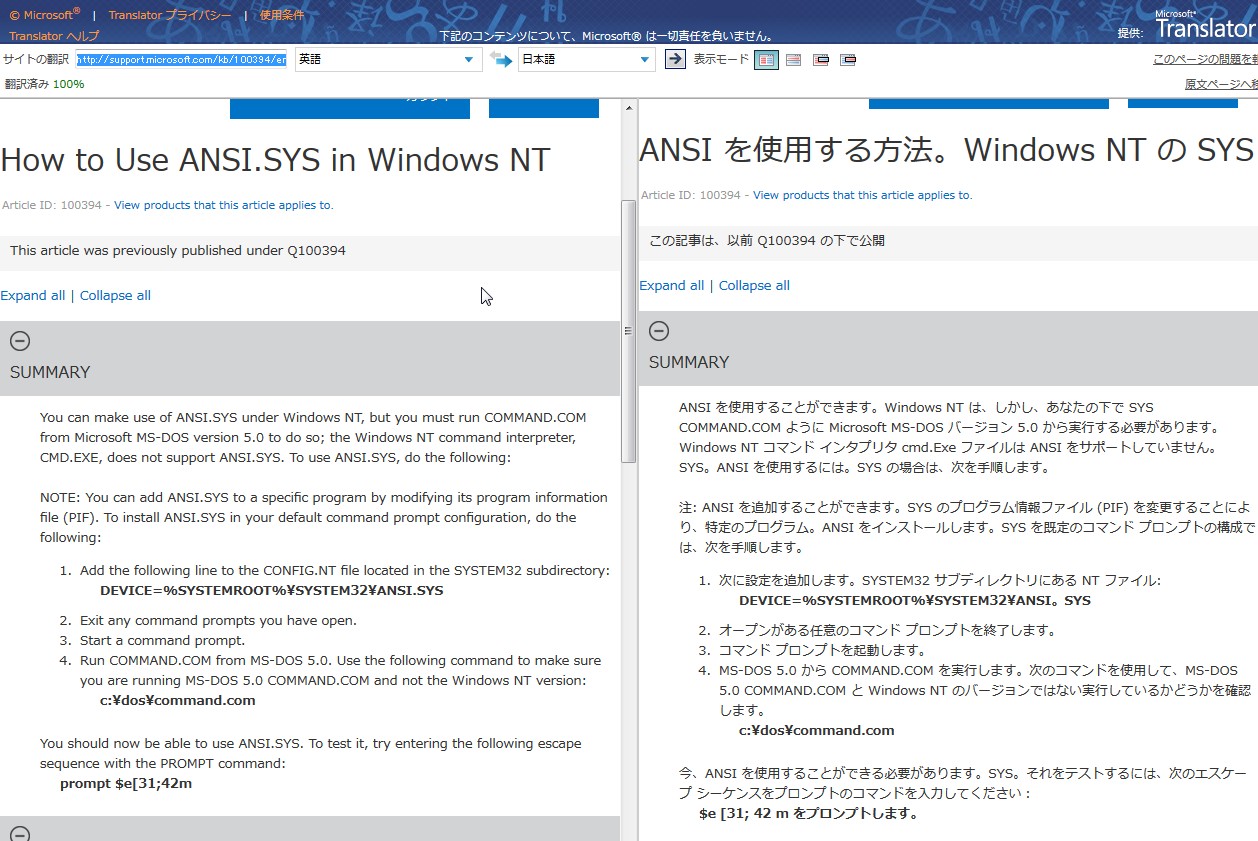Image resolution: width=1258 pixels, height=841 pixels.
Task: Click このページの問題 report link
Action: click(1205, 59)
